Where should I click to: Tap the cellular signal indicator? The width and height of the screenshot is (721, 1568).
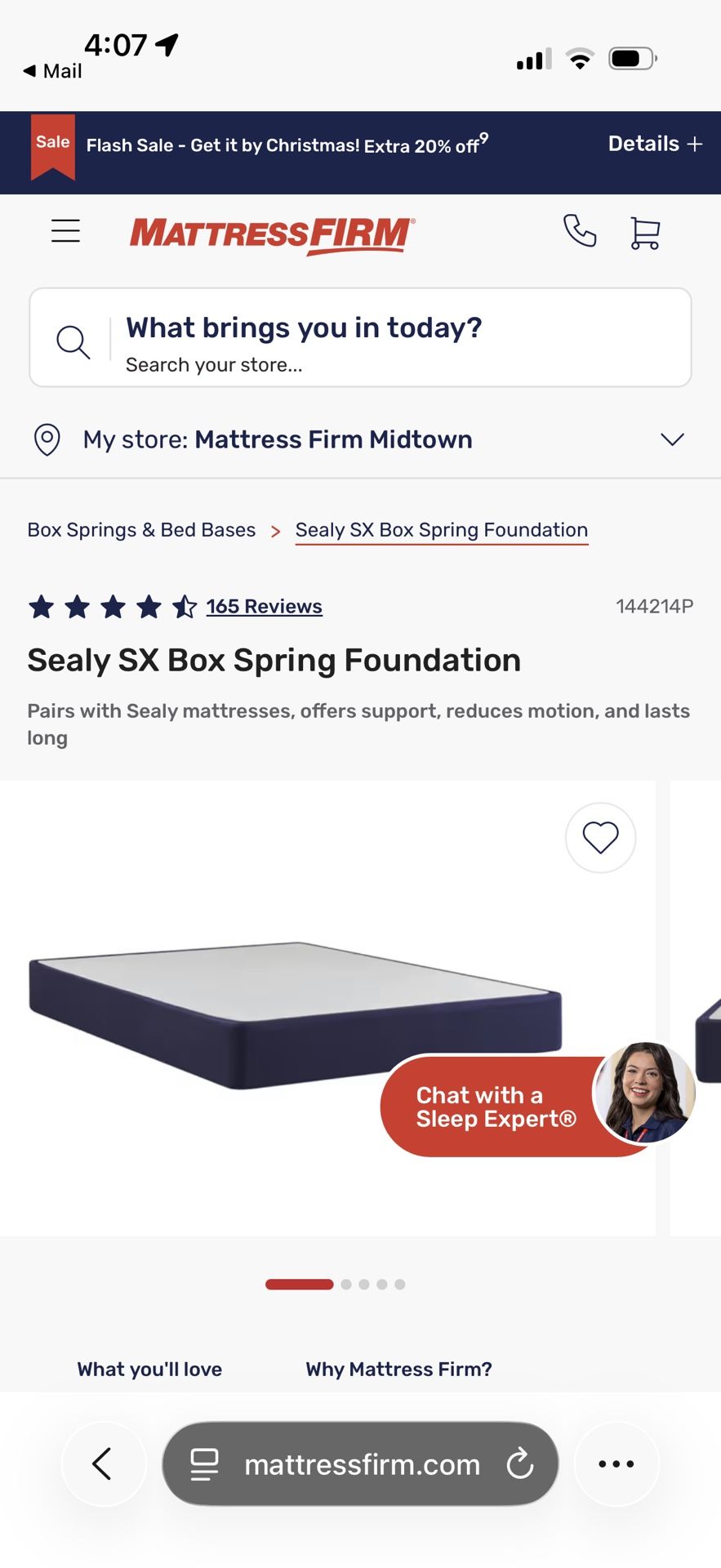(x=532, y=57)
